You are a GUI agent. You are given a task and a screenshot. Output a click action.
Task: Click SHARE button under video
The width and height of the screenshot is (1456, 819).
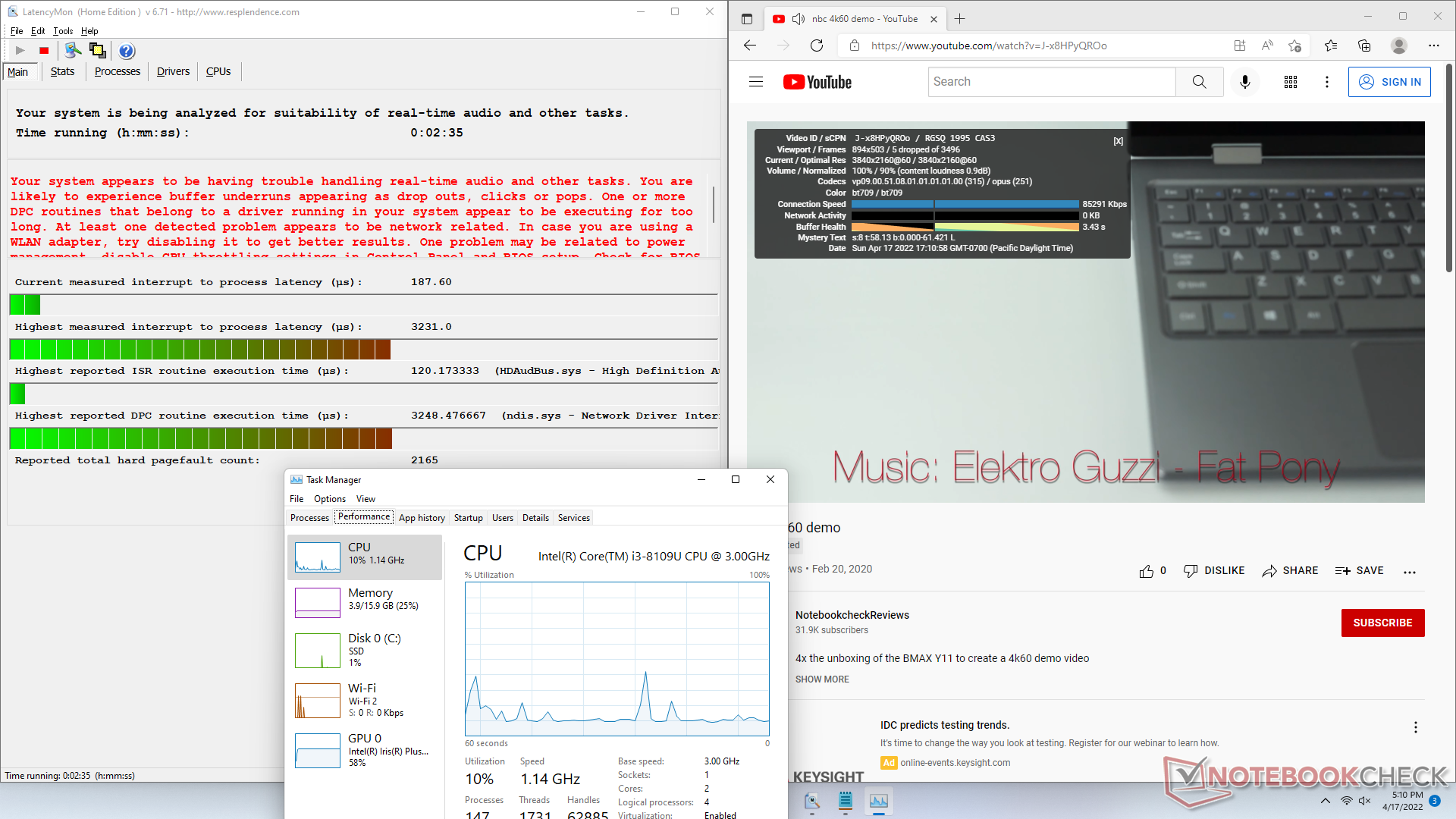click(1290, 571)
